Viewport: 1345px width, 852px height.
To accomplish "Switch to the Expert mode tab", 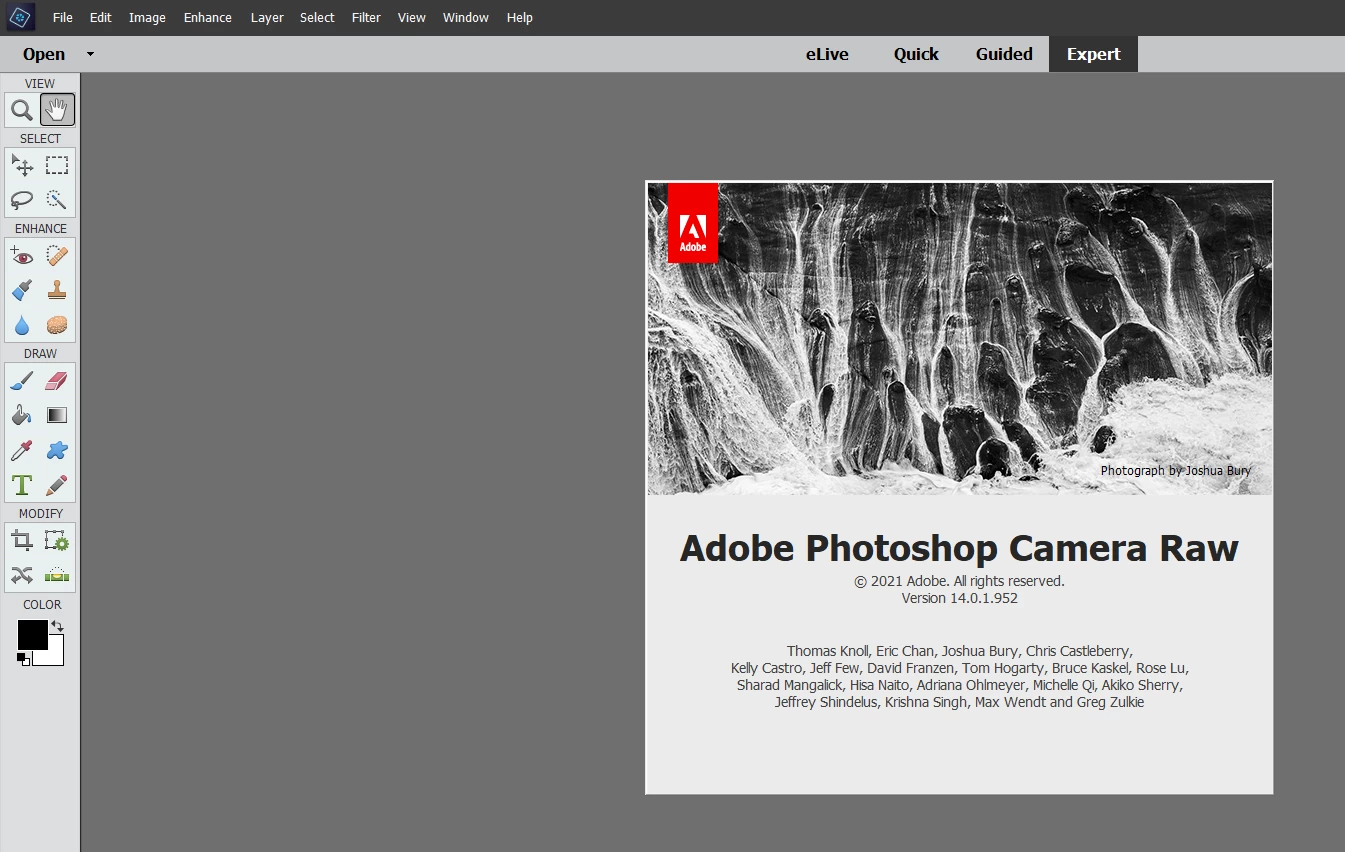I will pyautogui.click(x=1093, y=54).
